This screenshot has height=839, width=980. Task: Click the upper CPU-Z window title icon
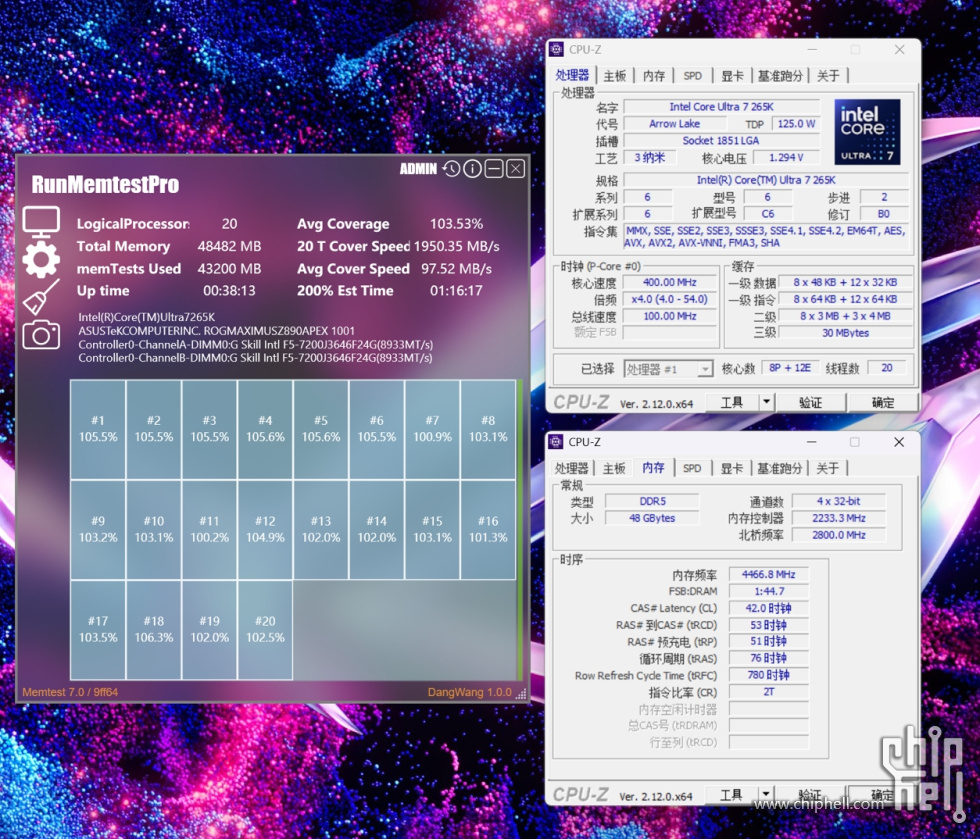pyautogui.click(x=556, y=49)
